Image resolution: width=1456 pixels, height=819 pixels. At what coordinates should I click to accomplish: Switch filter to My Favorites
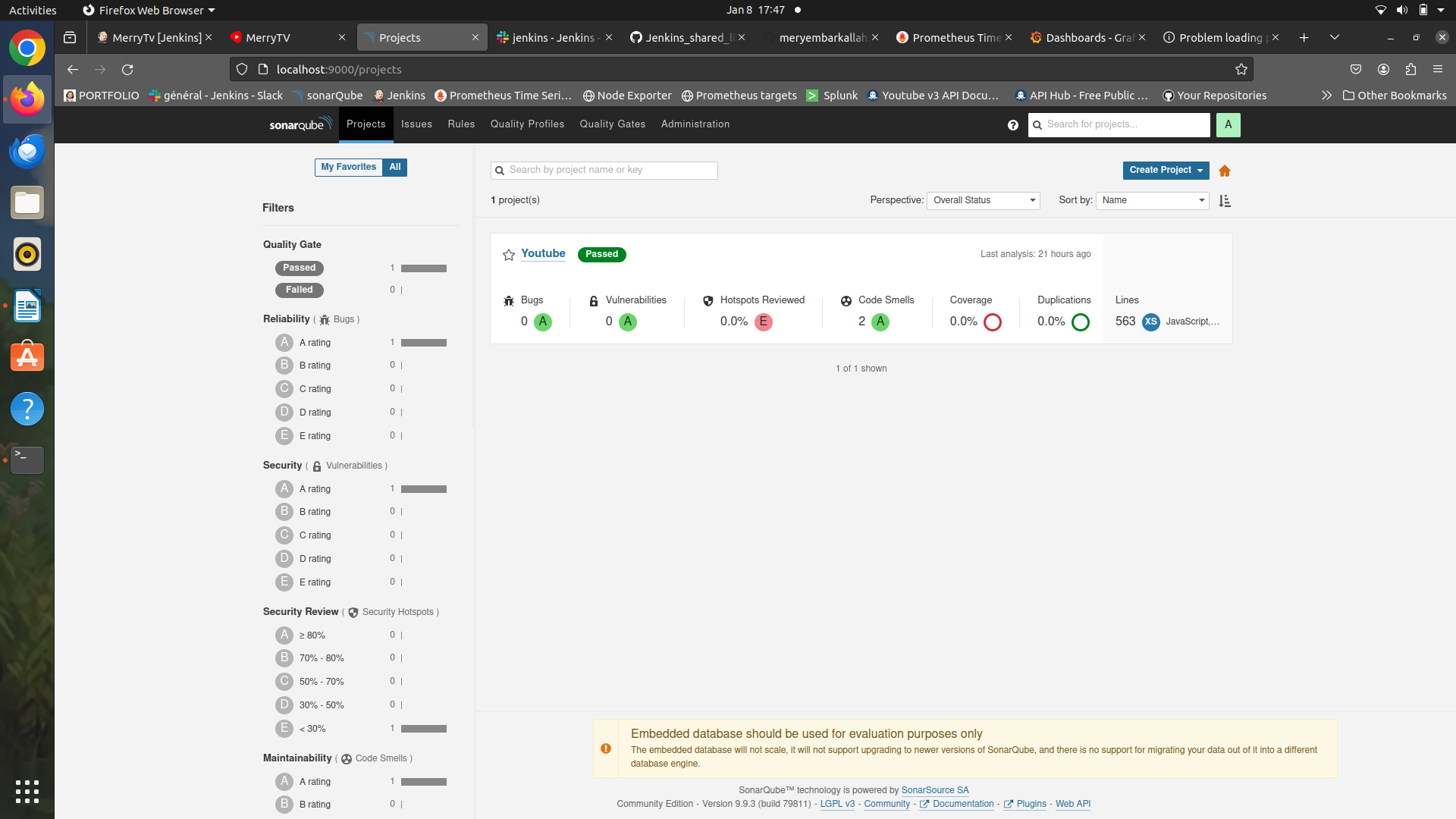tap(348, 167)
